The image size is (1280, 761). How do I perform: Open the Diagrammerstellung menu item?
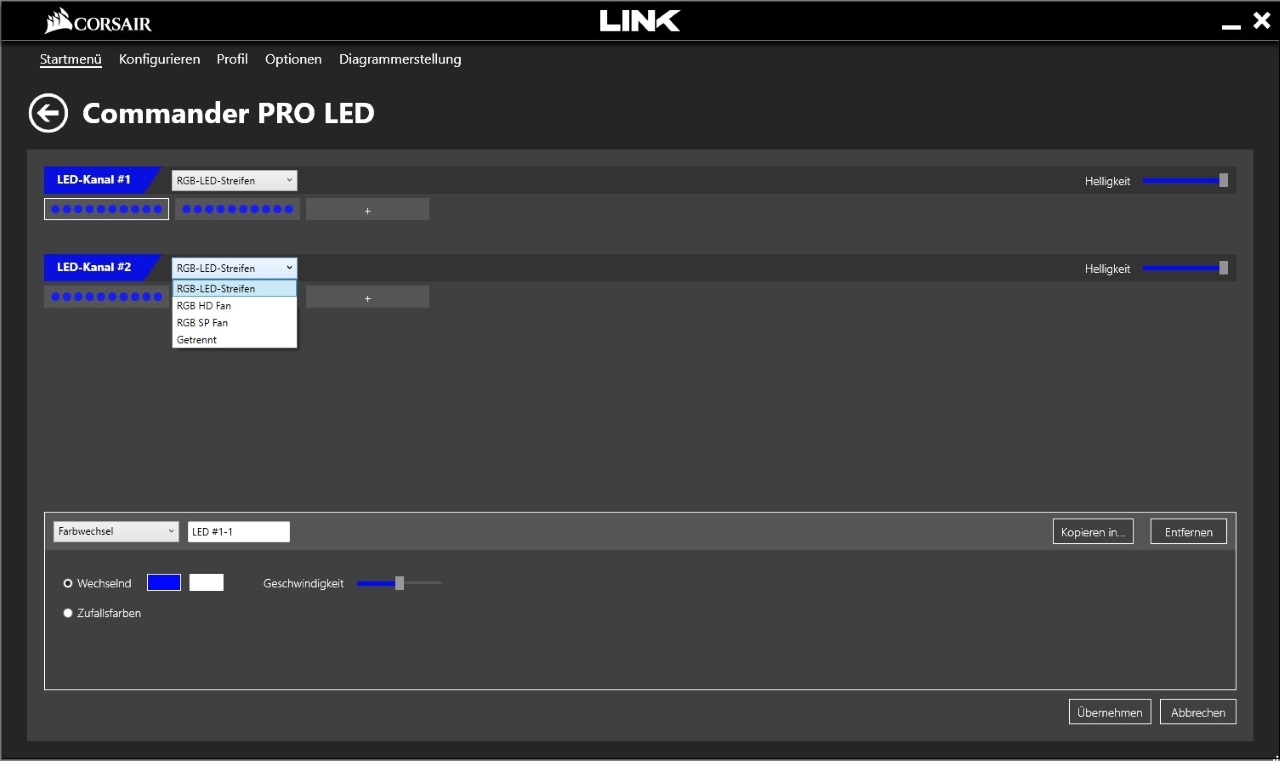(x=400, y=59)
